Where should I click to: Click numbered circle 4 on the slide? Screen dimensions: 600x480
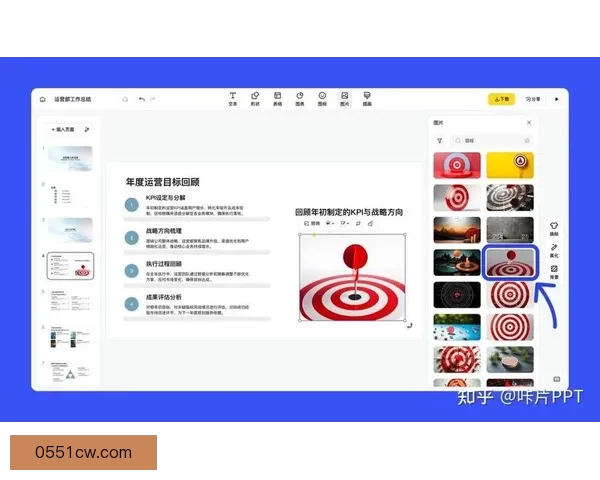(132, 304)
